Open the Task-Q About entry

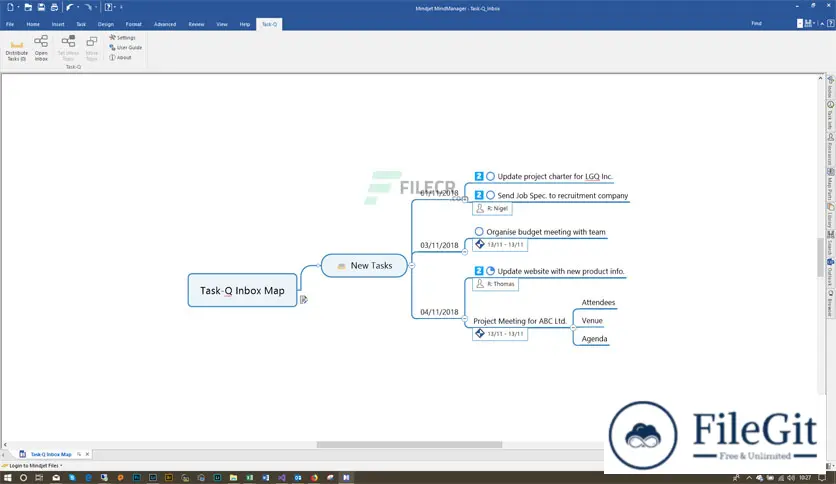click(120, 58)
